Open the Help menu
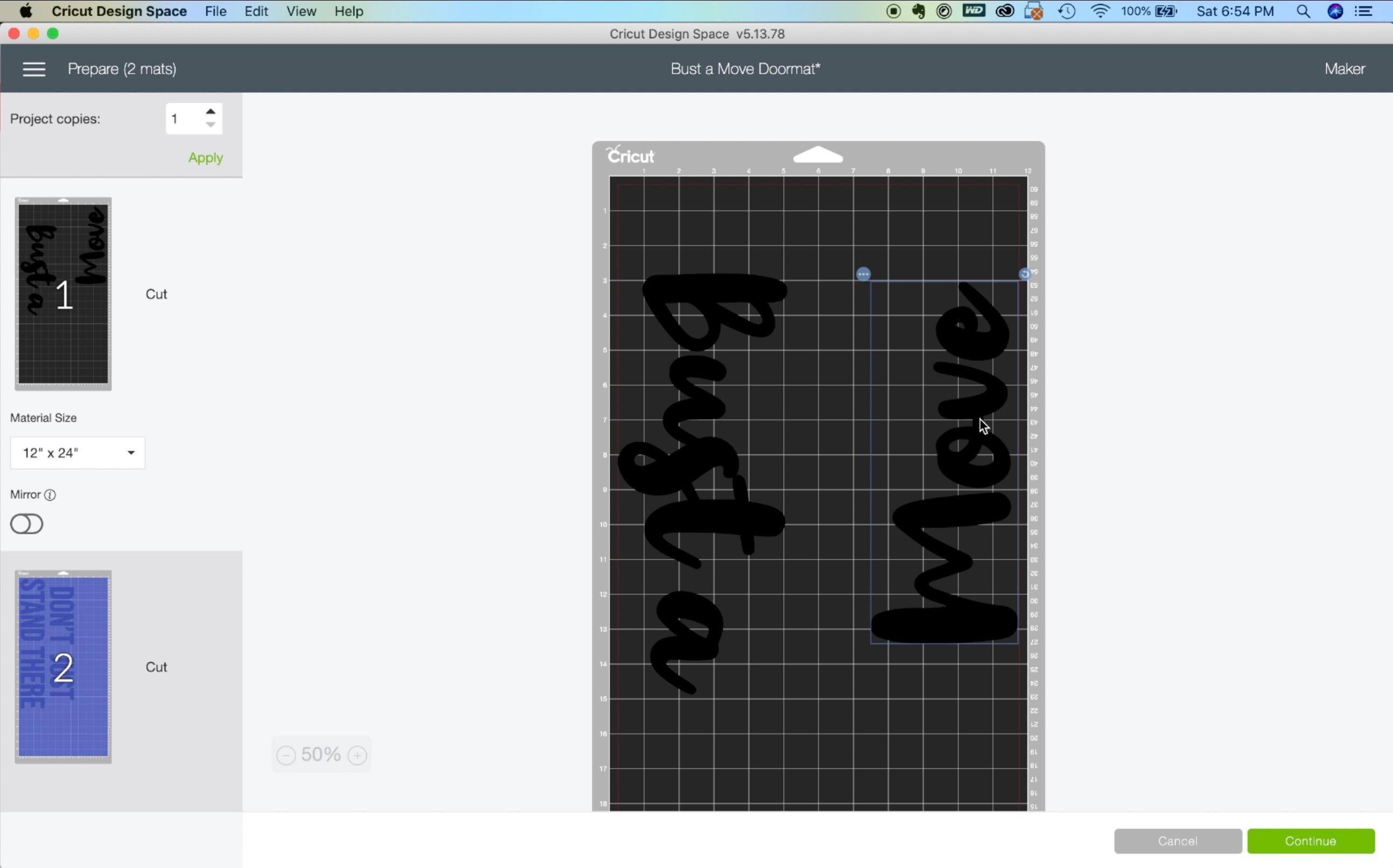The height and width of the screenshot is (868, 1393). pyautogui.click(x=349, y=11)
